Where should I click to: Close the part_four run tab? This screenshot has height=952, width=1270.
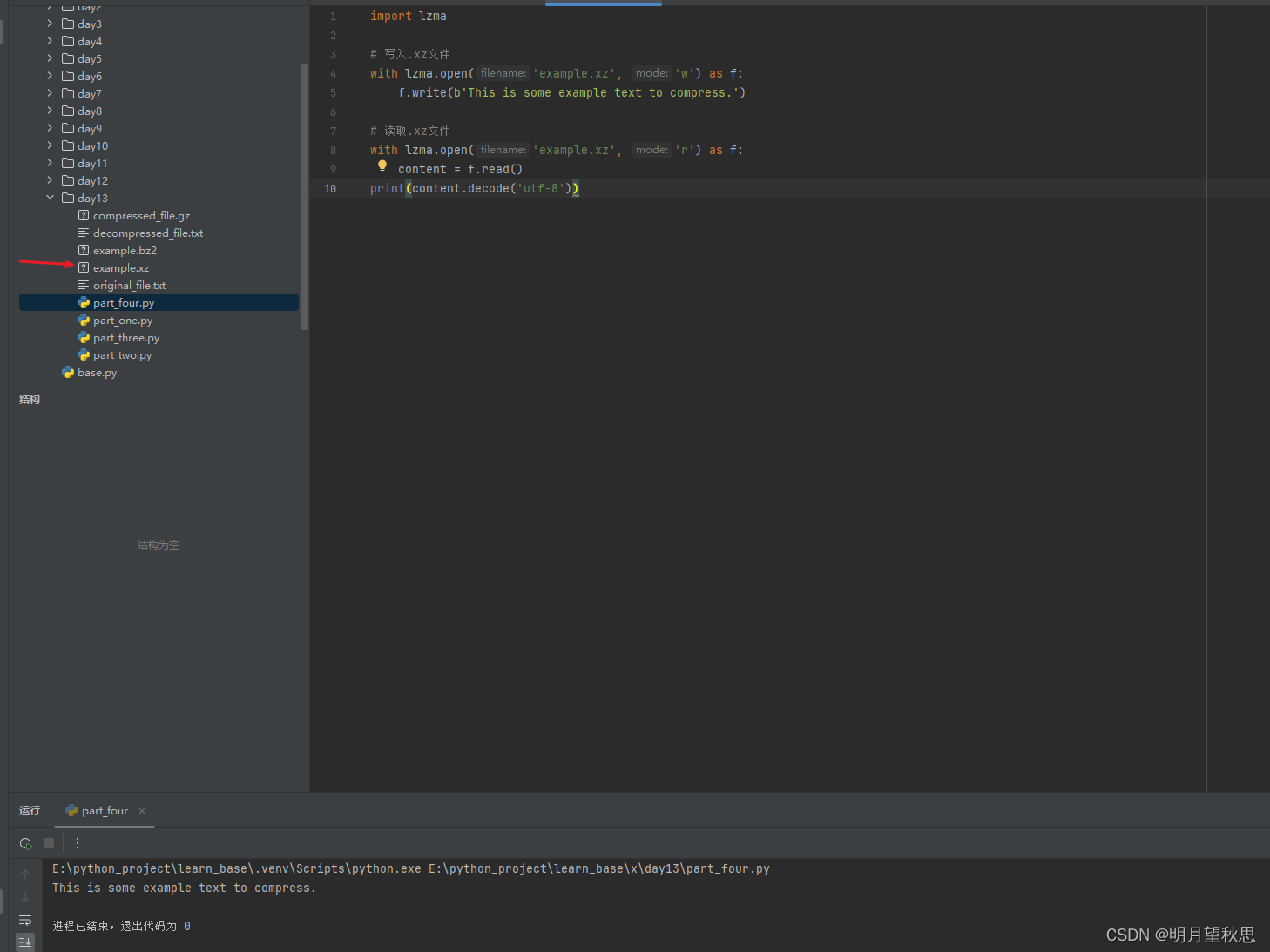pyautogui.click(x=142, y=811)
